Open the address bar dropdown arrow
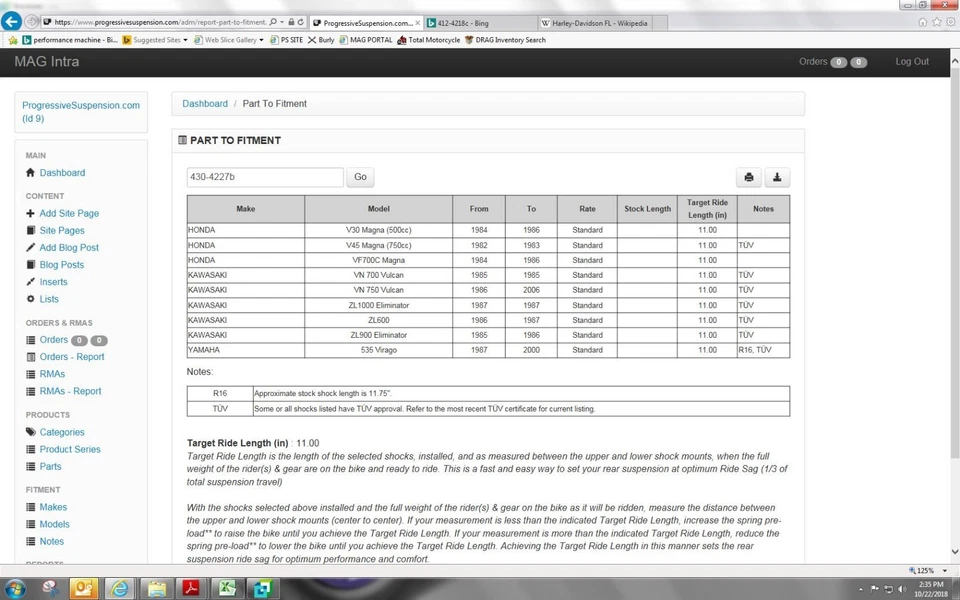The height and width of the screenshot is (600, 960). click(282, 22)
